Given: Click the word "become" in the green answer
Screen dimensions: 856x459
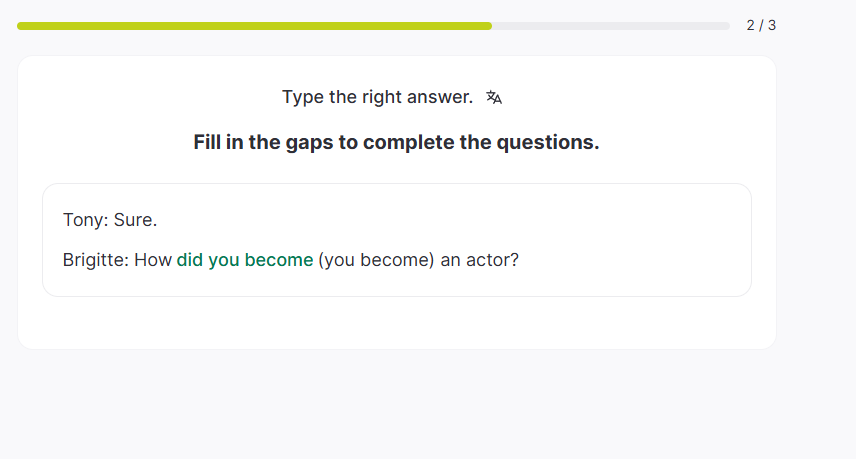Looking at the screenshot, I should (x=279, y=260).
